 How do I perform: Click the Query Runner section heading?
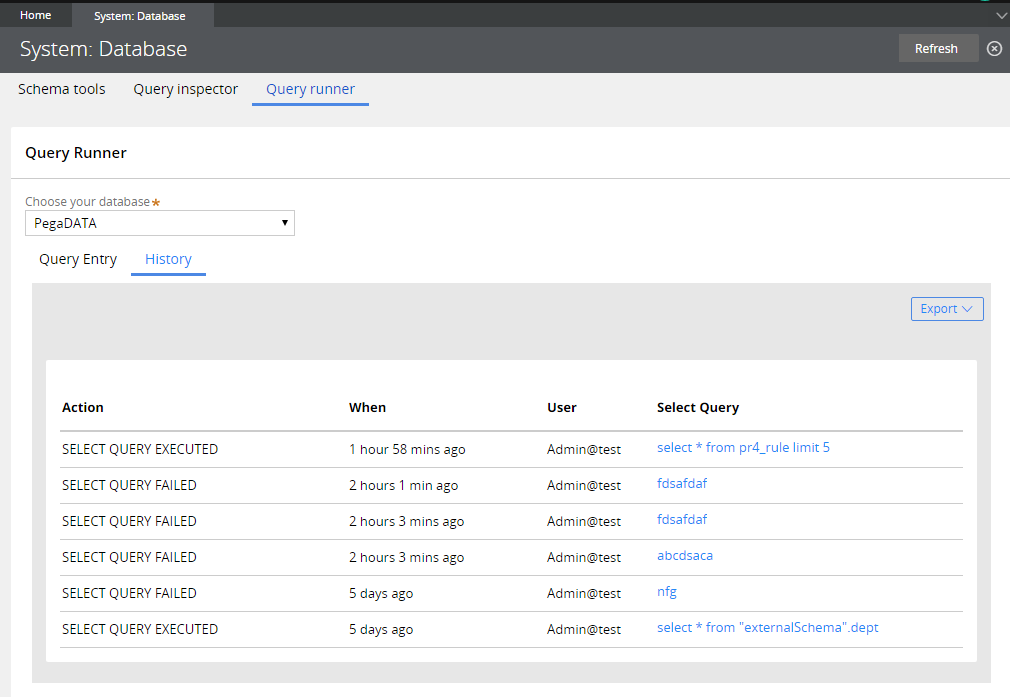click(x=75, y=153)
